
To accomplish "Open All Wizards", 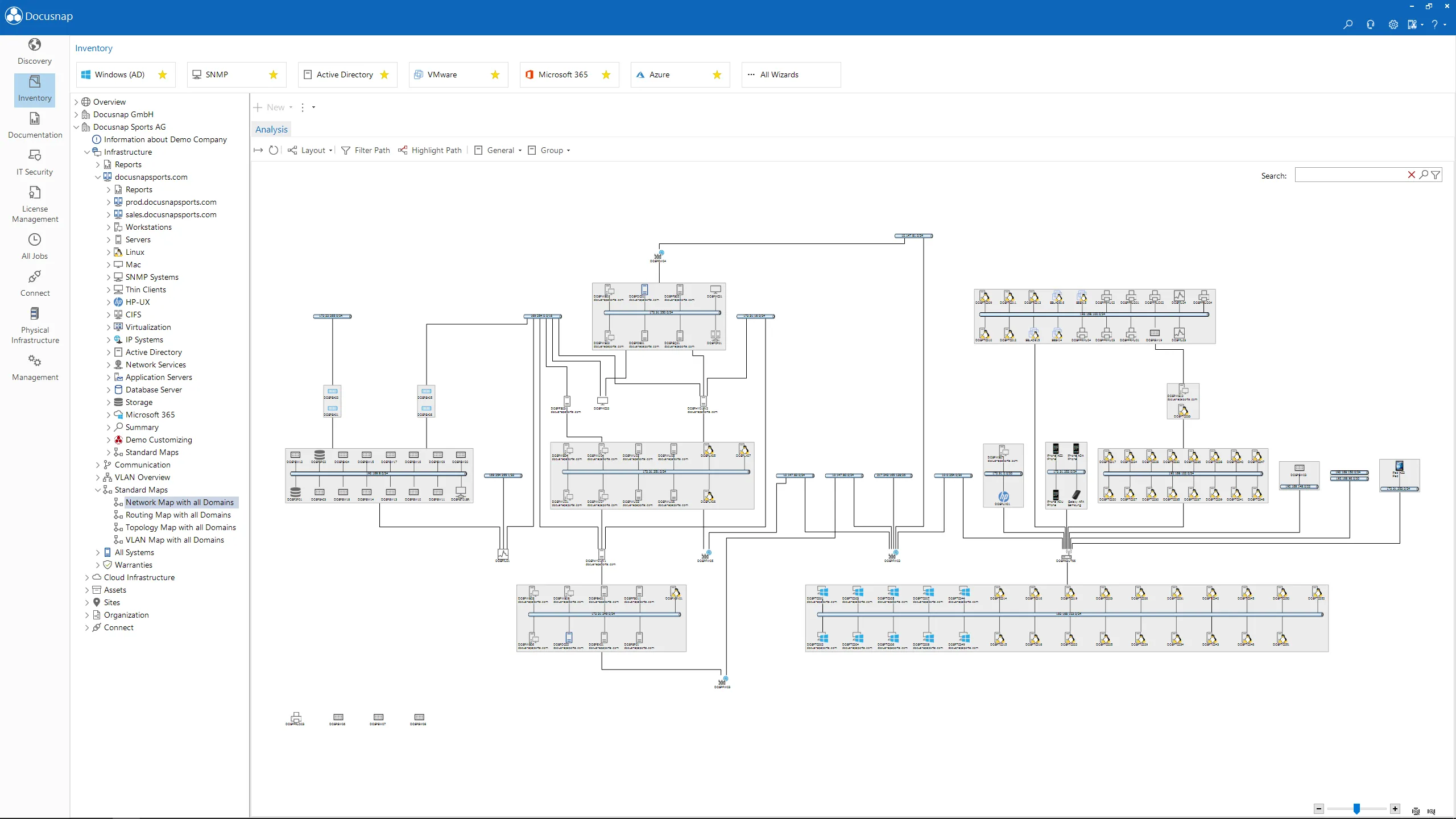I will tap(791, 75).
